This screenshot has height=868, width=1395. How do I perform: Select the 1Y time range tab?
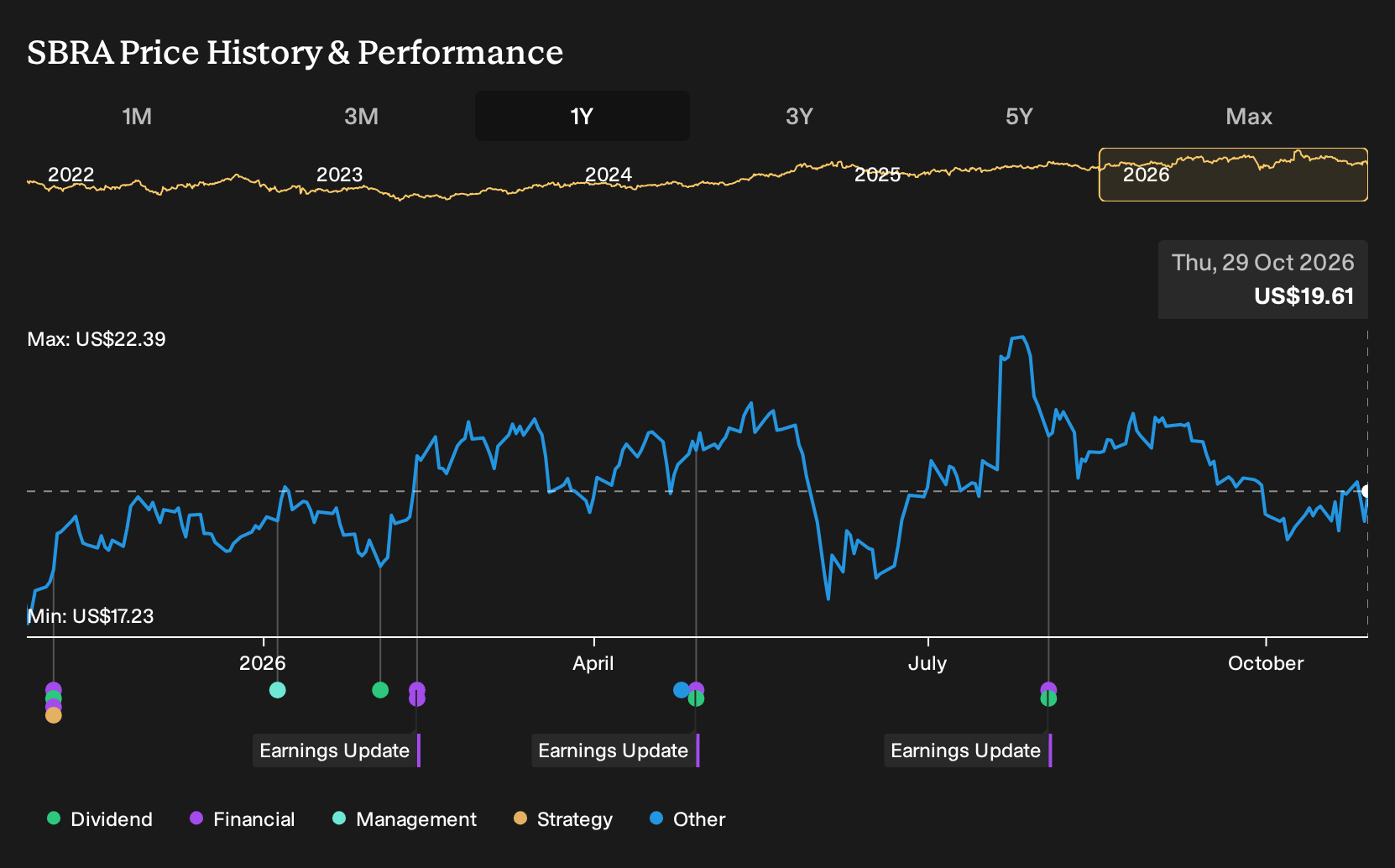tap(583, 116)
